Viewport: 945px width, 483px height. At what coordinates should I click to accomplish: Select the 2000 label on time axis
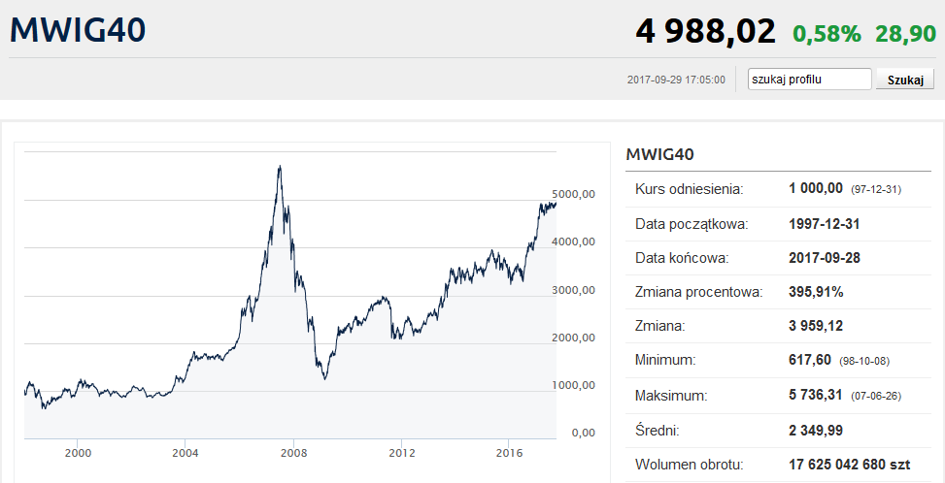coord(78,453)
